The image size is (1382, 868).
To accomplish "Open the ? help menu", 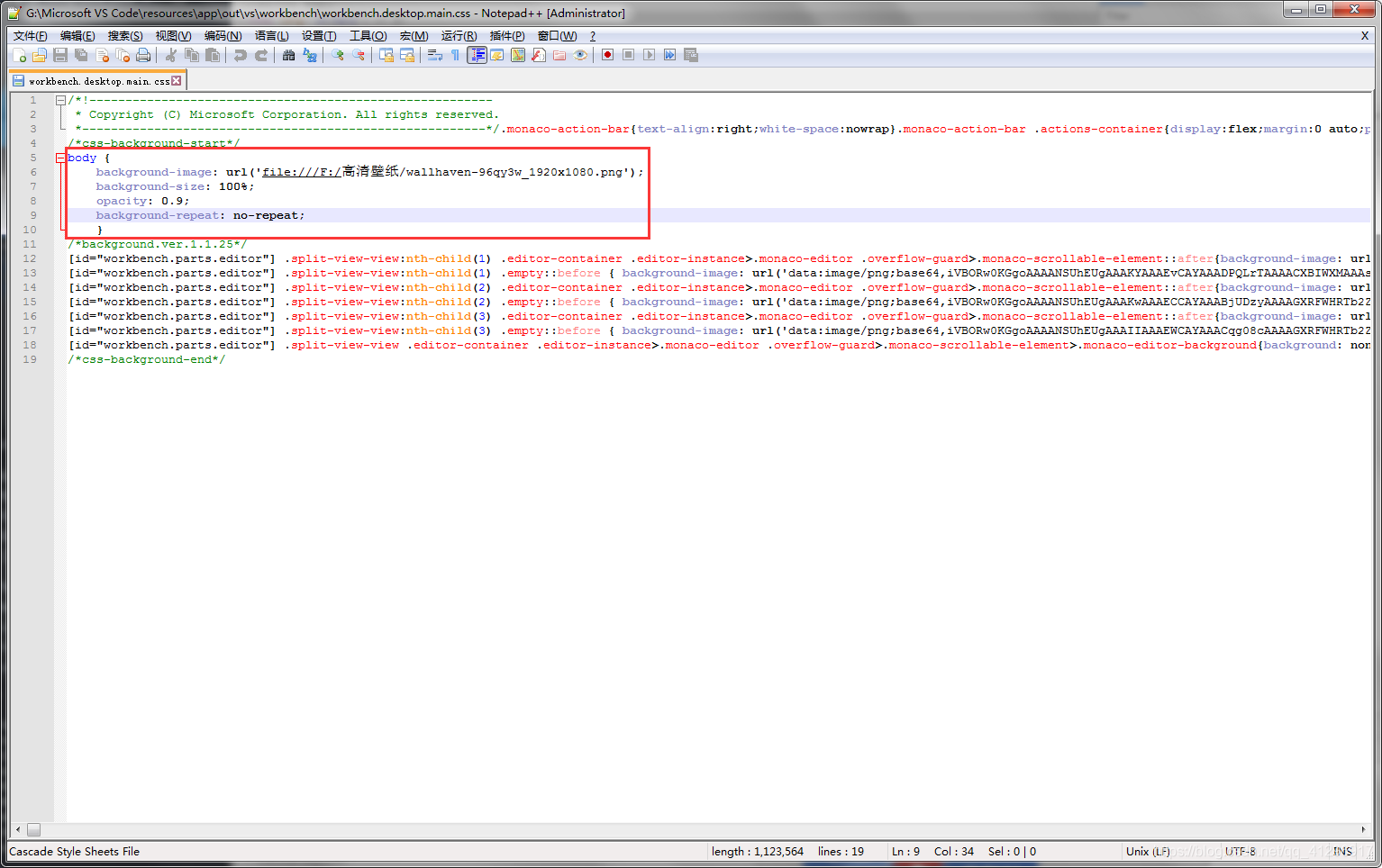I will coord(592,36).
